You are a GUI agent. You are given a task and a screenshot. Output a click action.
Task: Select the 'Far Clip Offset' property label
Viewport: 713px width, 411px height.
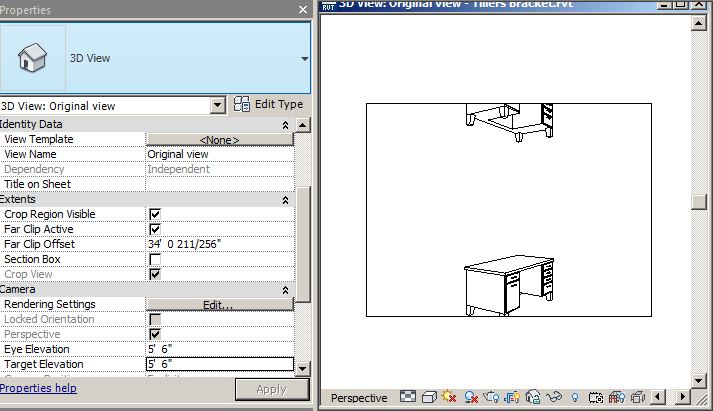point(39,244)
